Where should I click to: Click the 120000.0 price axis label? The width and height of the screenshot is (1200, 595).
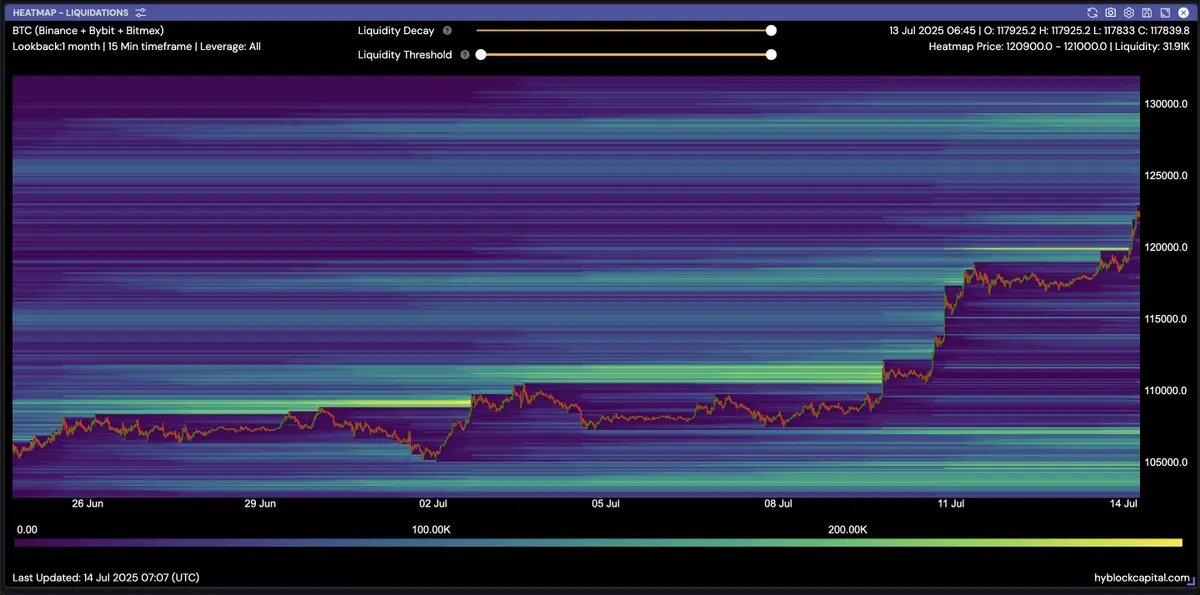pyautogui.click(x=1165, y=247)
